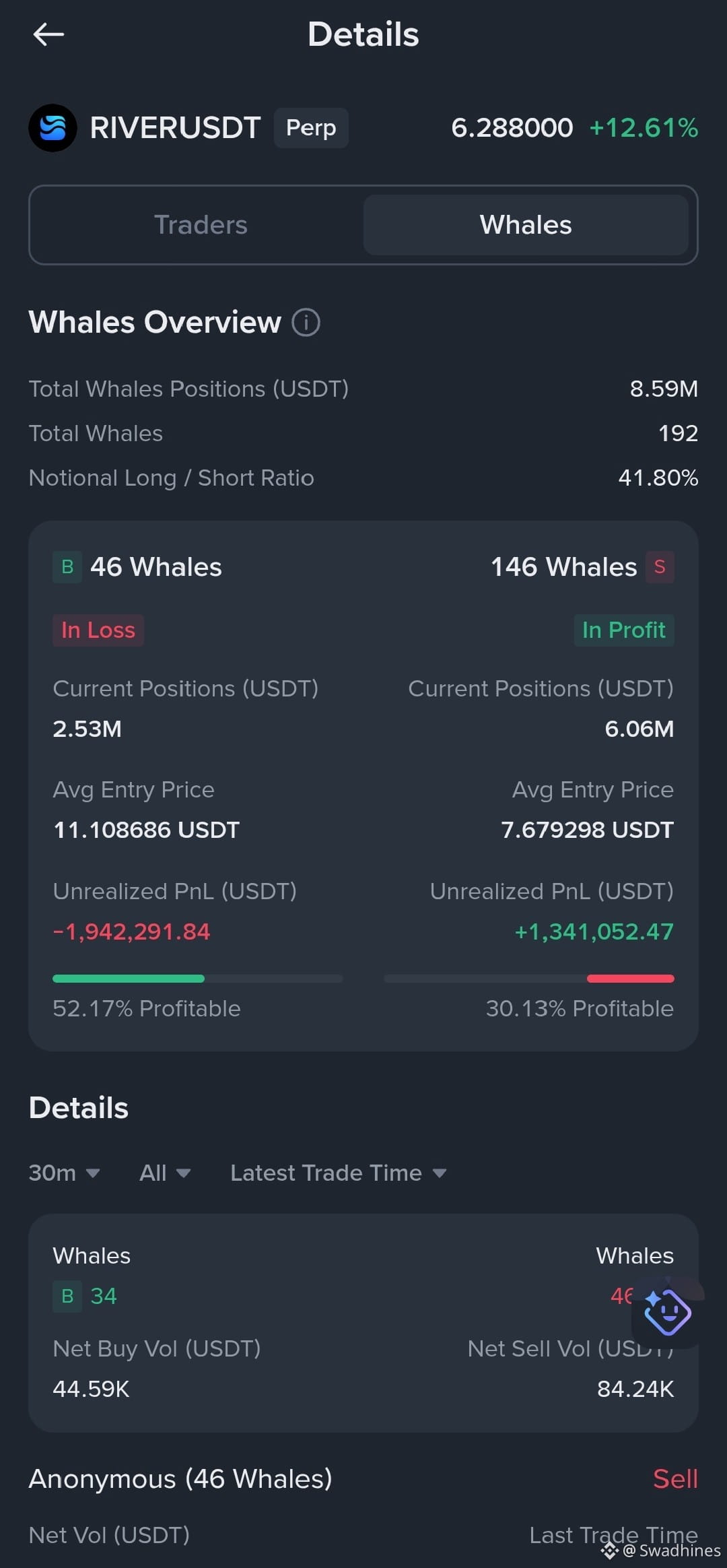The width and height of the screenshot is (727, 1568).
Task: Tap the red 30.13% Profitable progress bar
Action: (x=630, y=978)
